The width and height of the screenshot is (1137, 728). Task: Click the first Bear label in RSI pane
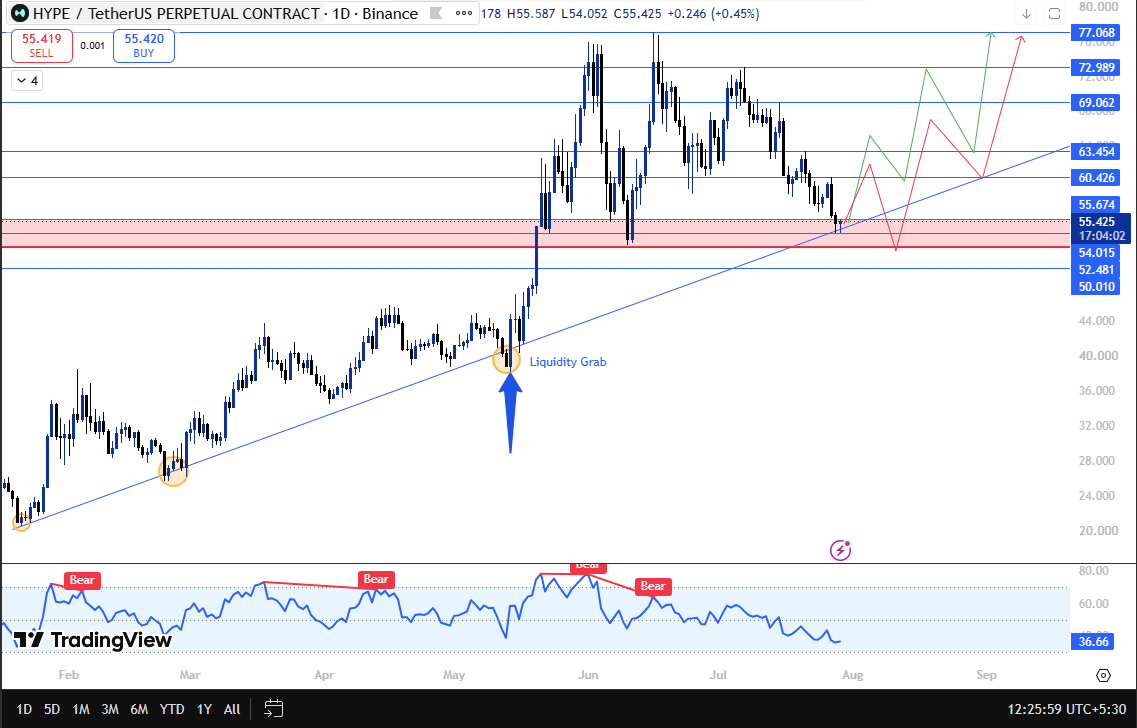point(82,580)
